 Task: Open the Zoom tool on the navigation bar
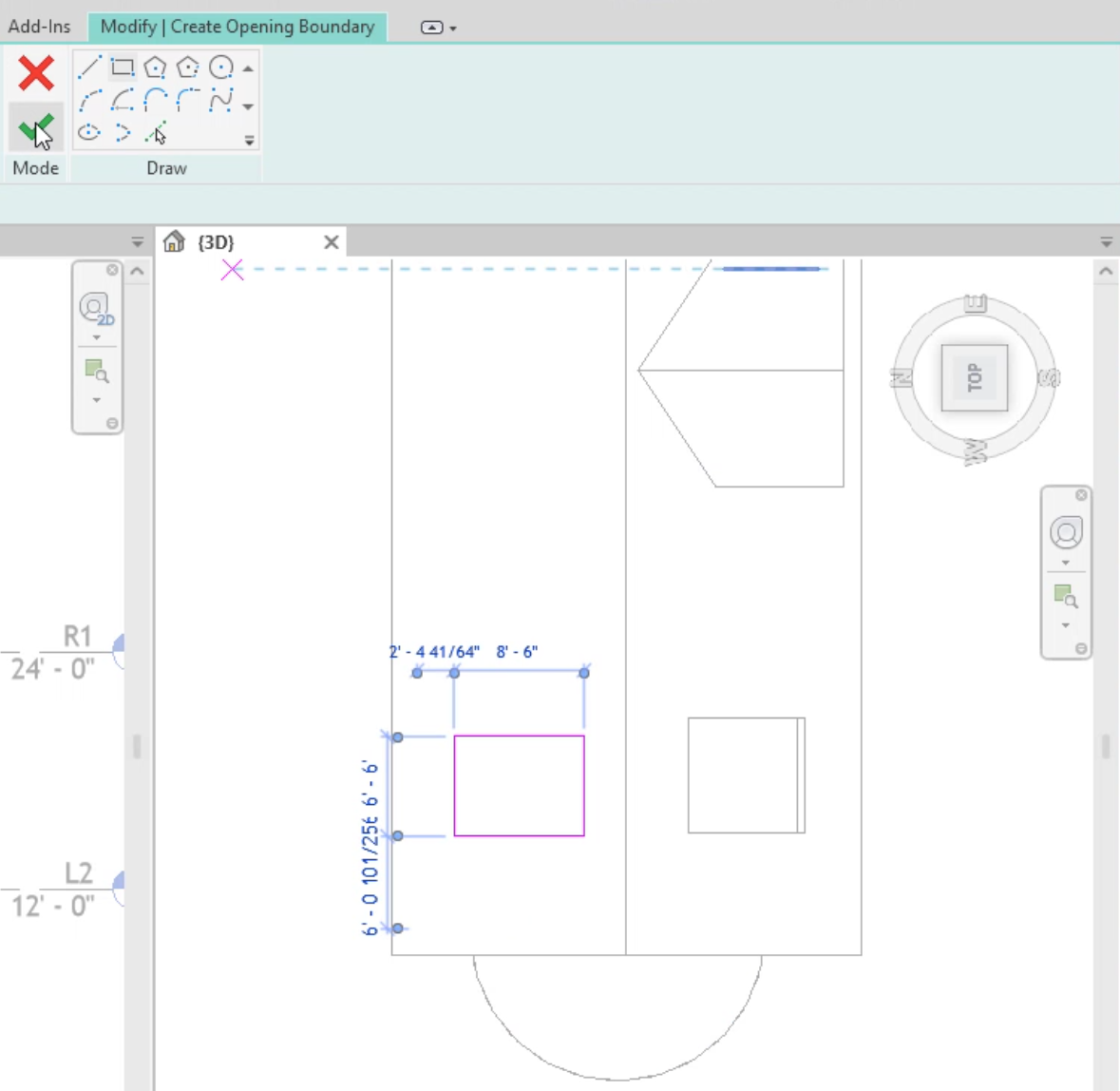pos(95,371)
